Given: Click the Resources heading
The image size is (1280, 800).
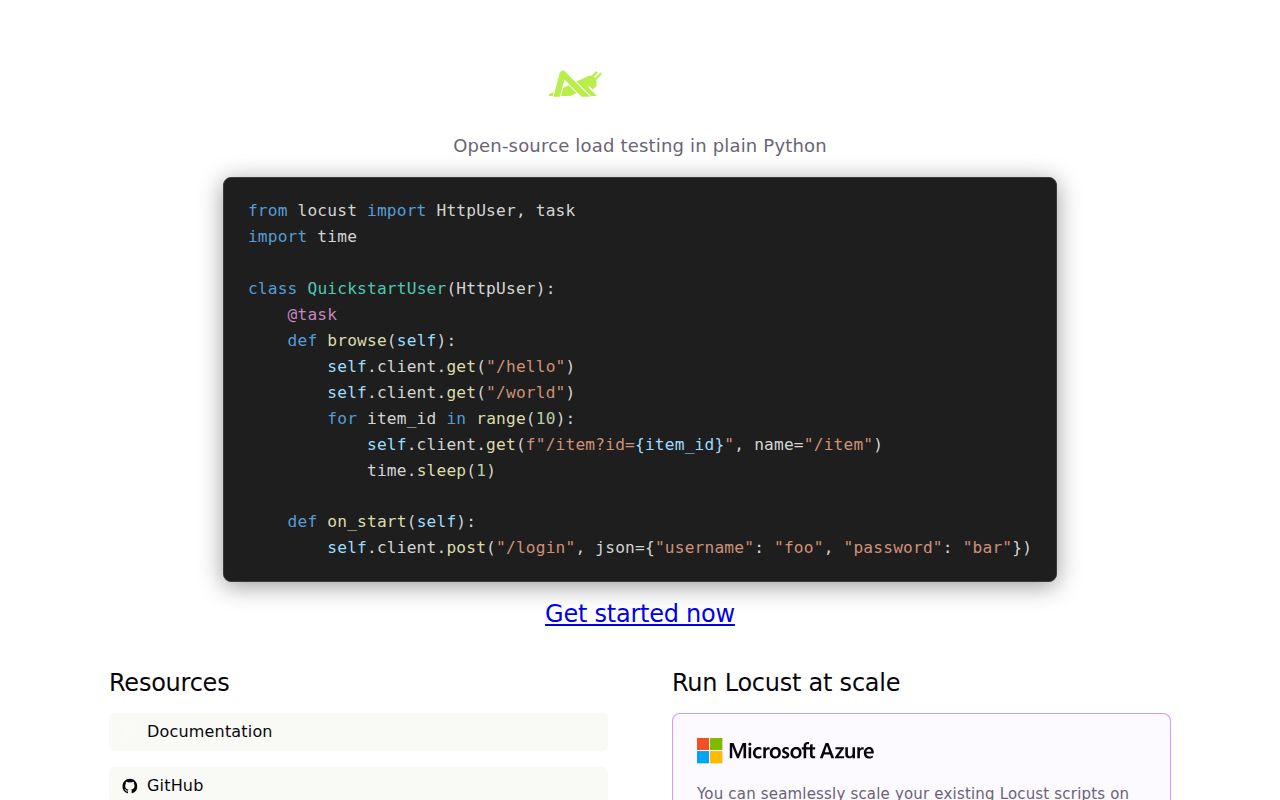Looking at the screenshot, I should point(169,682).
